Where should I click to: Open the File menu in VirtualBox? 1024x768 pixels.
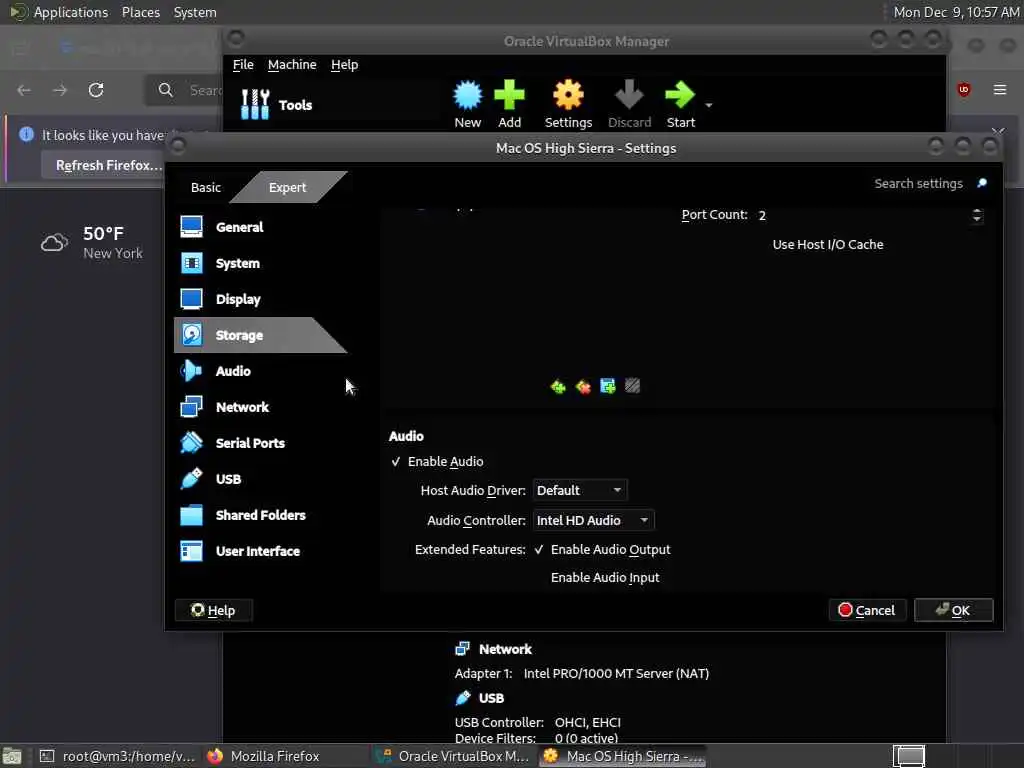point(243,65)
